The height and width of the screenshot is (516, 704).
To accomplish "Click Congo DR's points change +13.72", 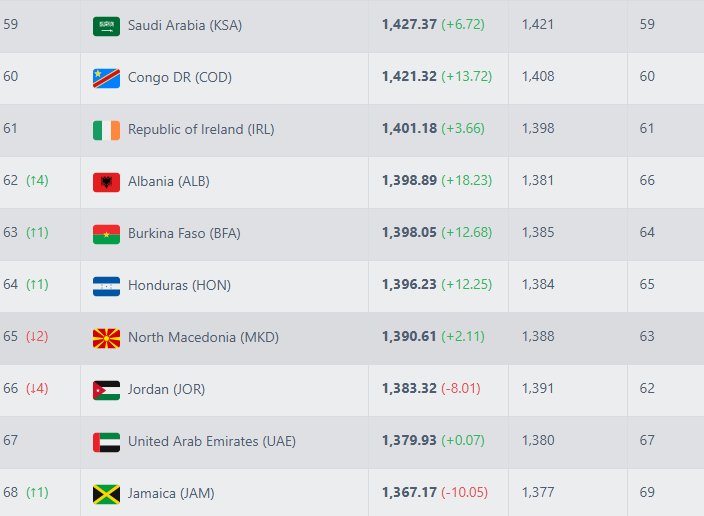I will click(x=463, y=77).
